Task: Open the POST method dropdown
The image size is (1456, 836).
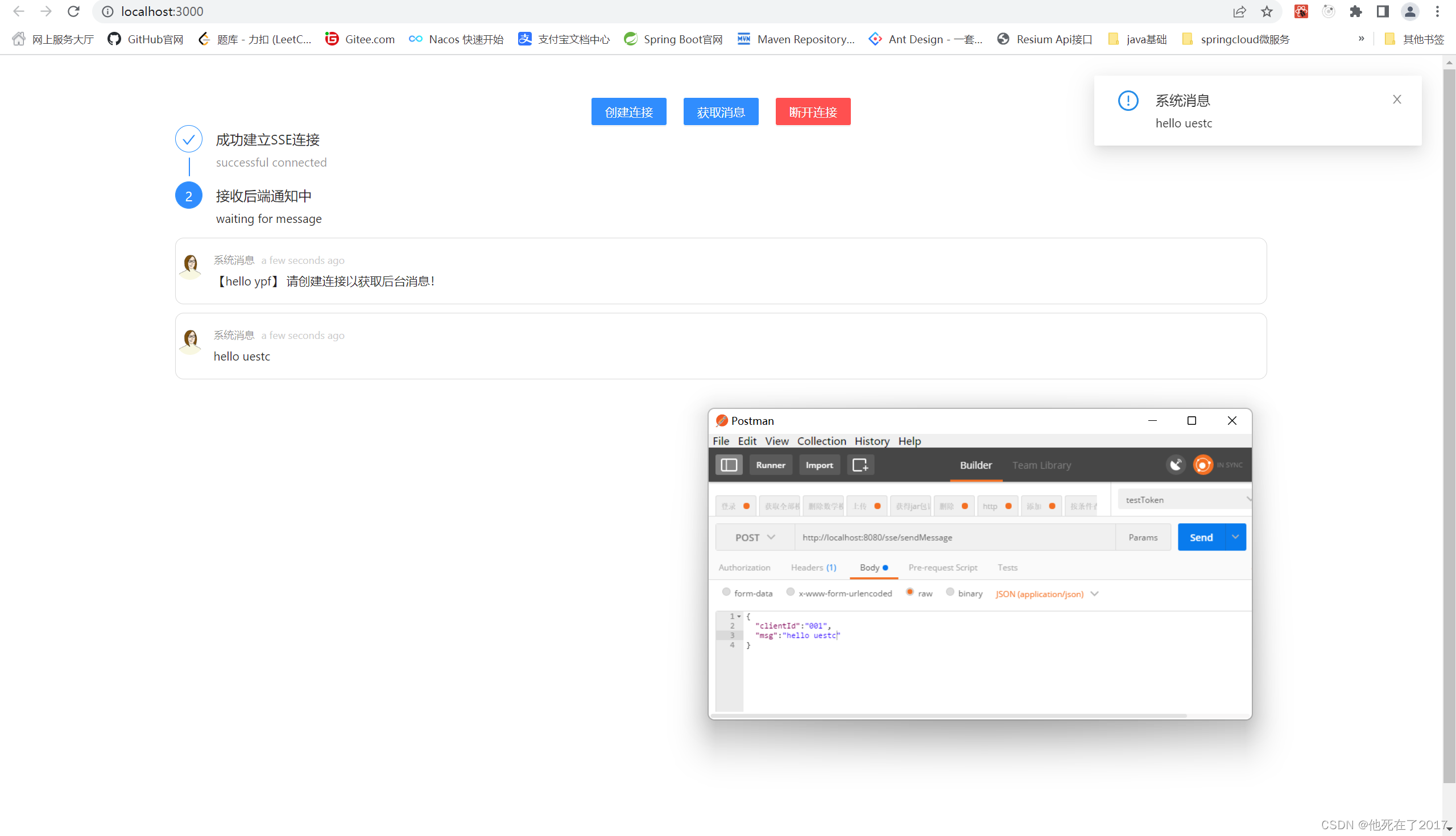Action: click(x=754, y=537)
